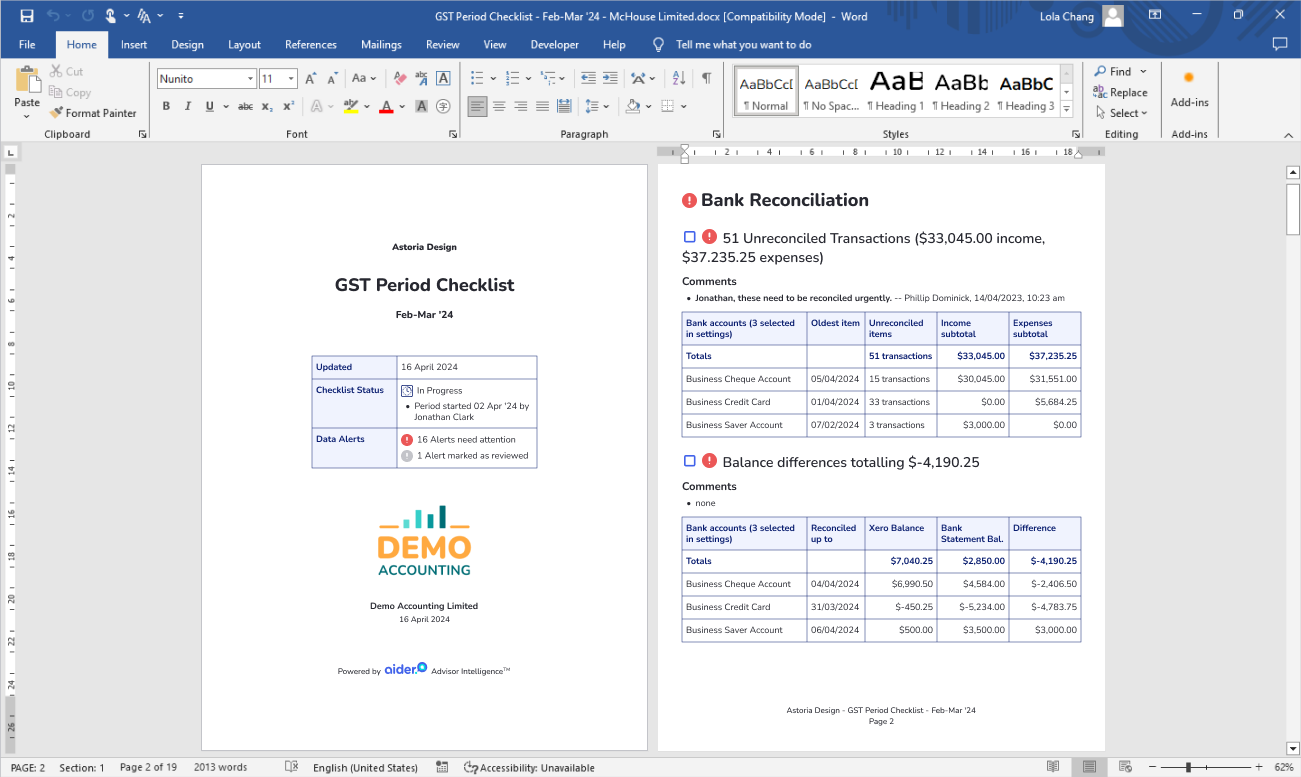The image size is (1301, 777).
Task: Click the Replace button
Action: (1121, 92)
